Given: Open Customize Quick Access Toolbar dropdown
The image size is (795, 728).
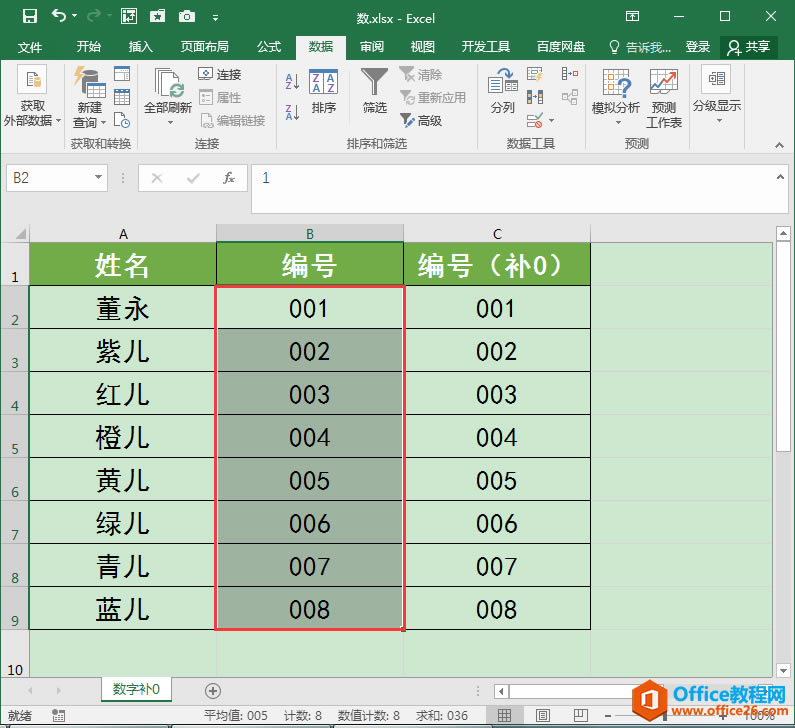Looking at the screenshot, I should point(215,18).
